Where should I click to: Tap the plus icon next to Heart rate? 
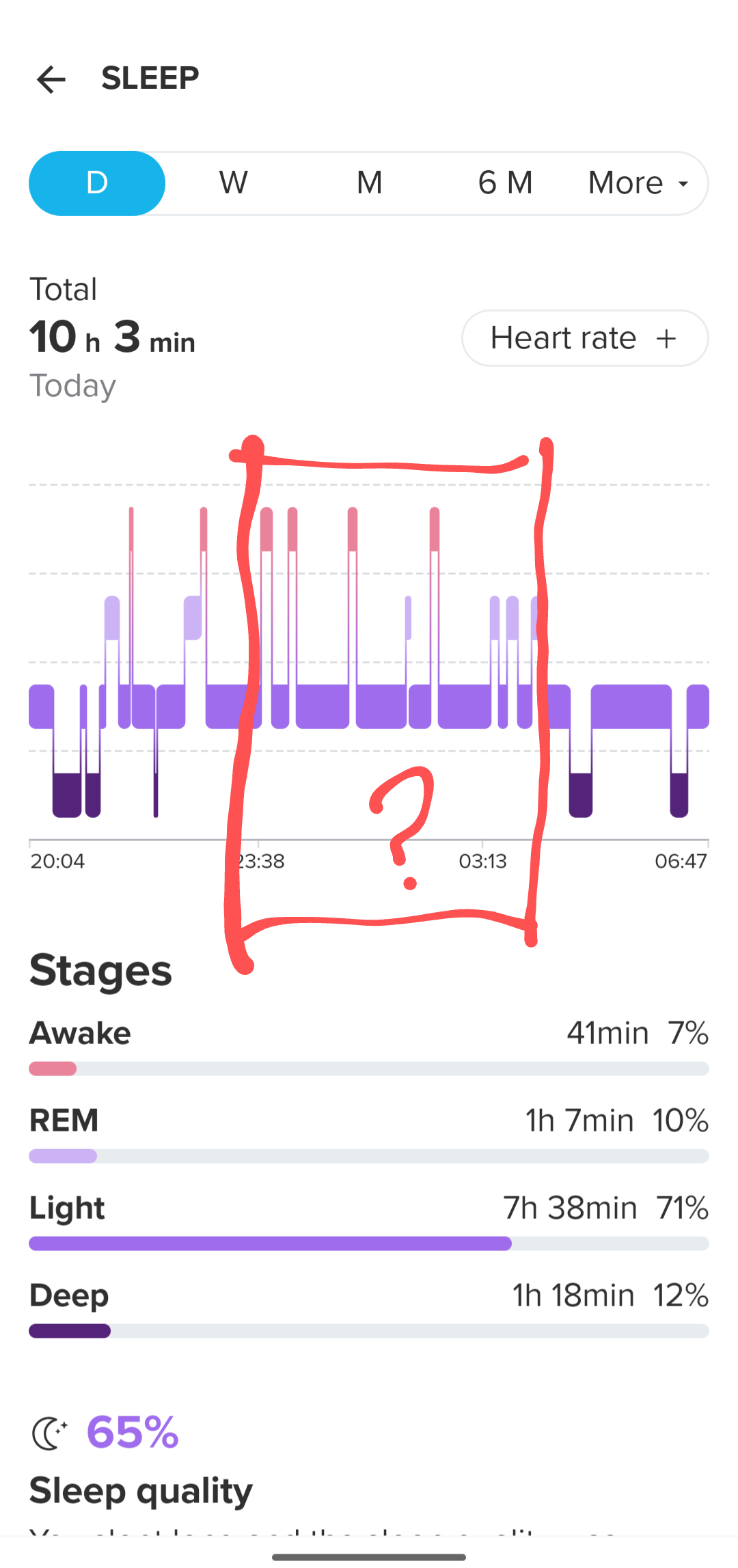click(666, 338)
